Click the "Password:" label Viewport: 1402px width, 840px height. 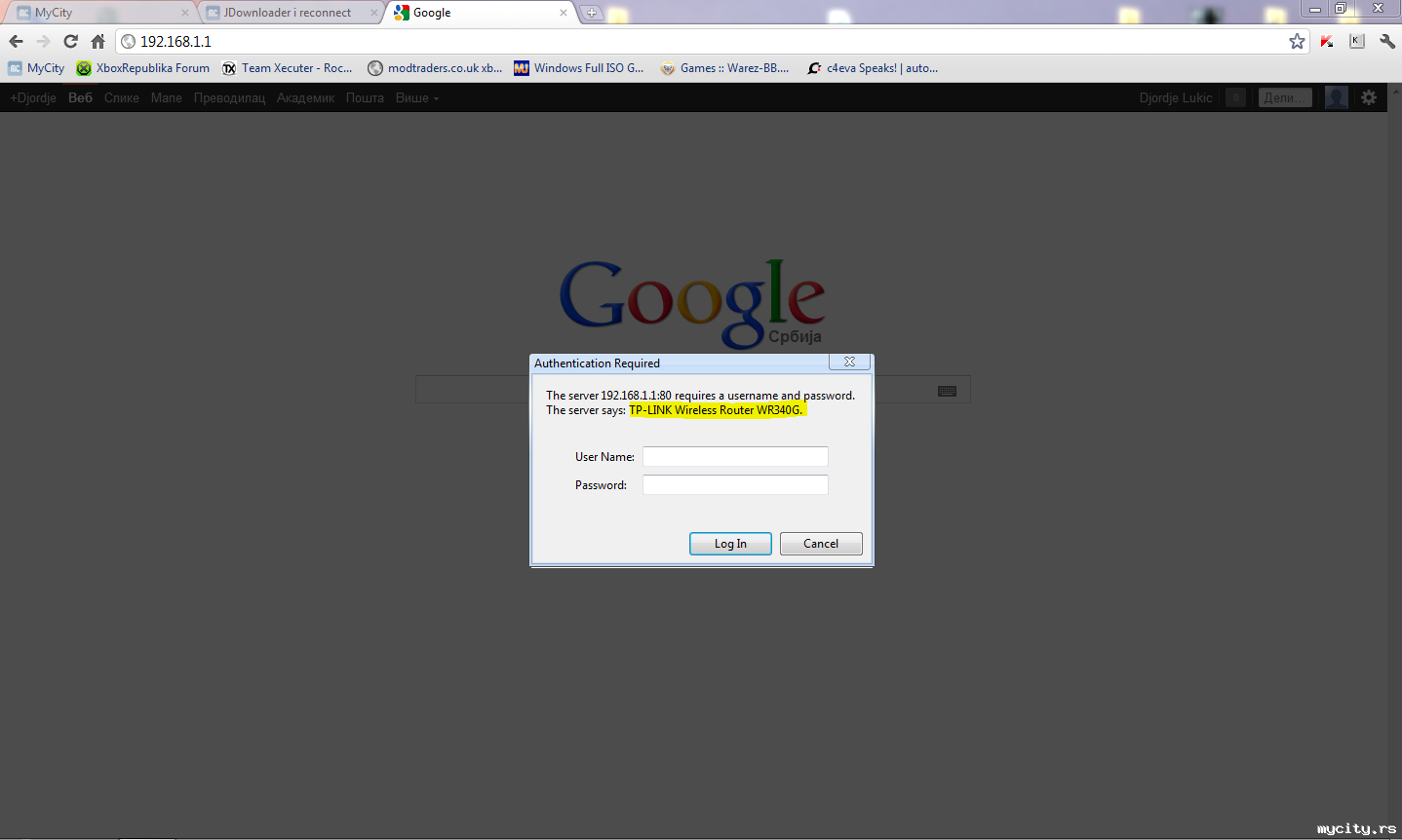(x=601, y=485)
